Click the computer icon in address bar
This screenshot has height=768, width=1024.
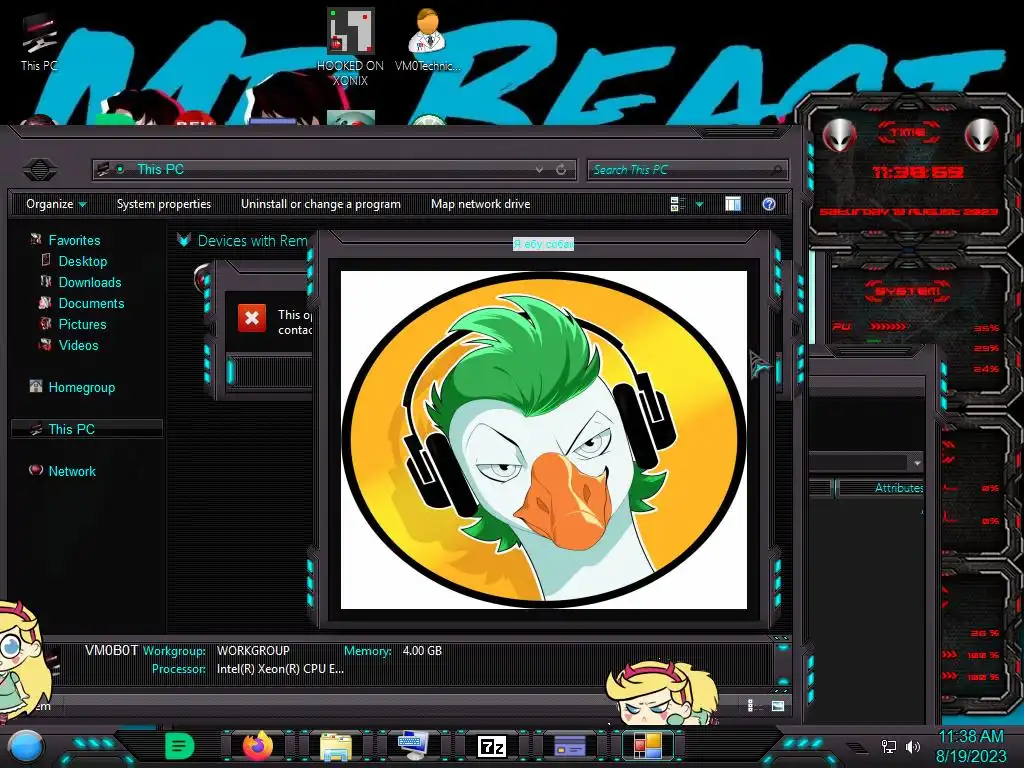pos(103,170)
